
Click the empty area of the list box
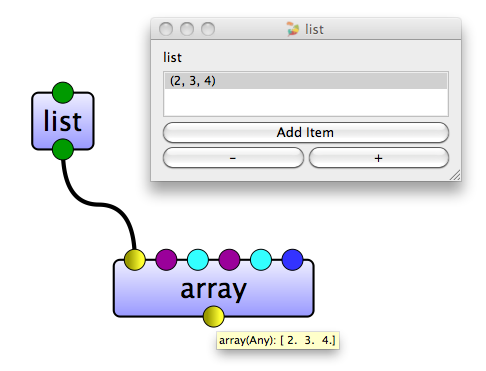pos(306,102)
